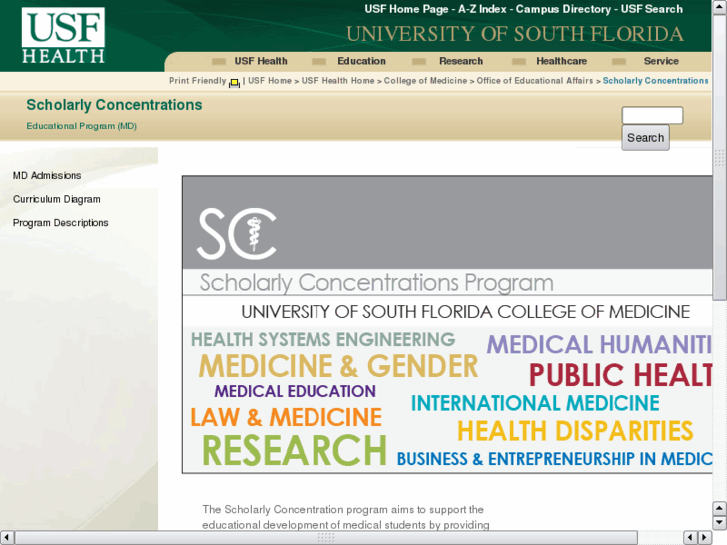Click the Print Friendly printer icon

234,83
